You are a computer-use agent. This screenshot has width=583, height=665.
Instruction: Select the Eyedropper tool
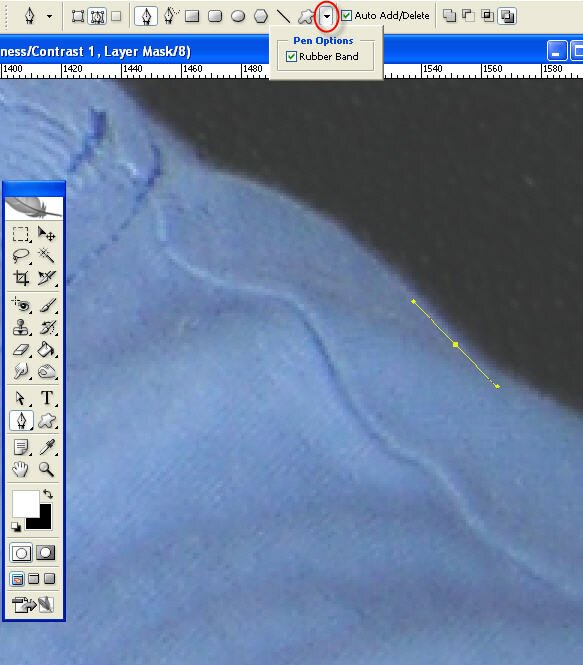point(46,447)
